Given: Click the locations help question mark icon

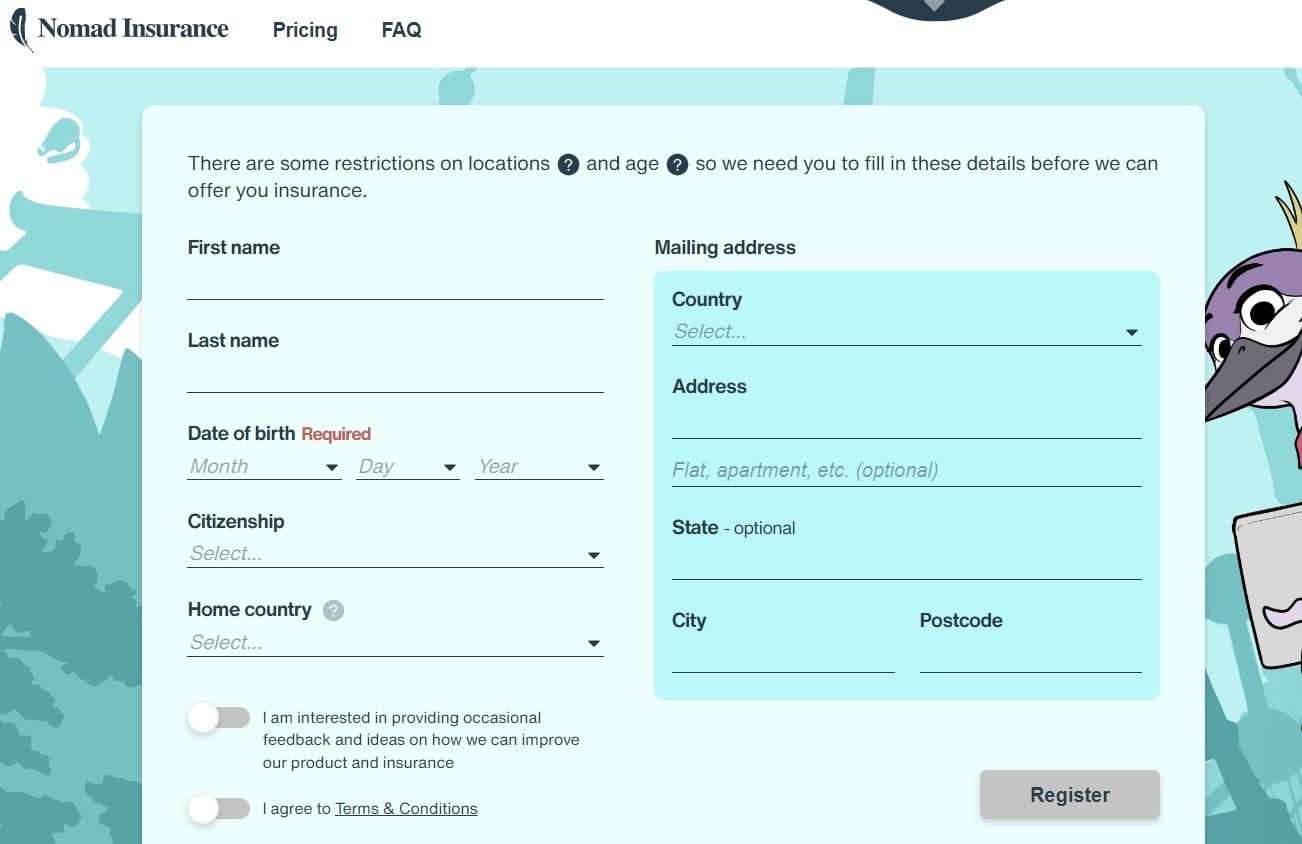Looking at the screenshot, I should point(568,165).
